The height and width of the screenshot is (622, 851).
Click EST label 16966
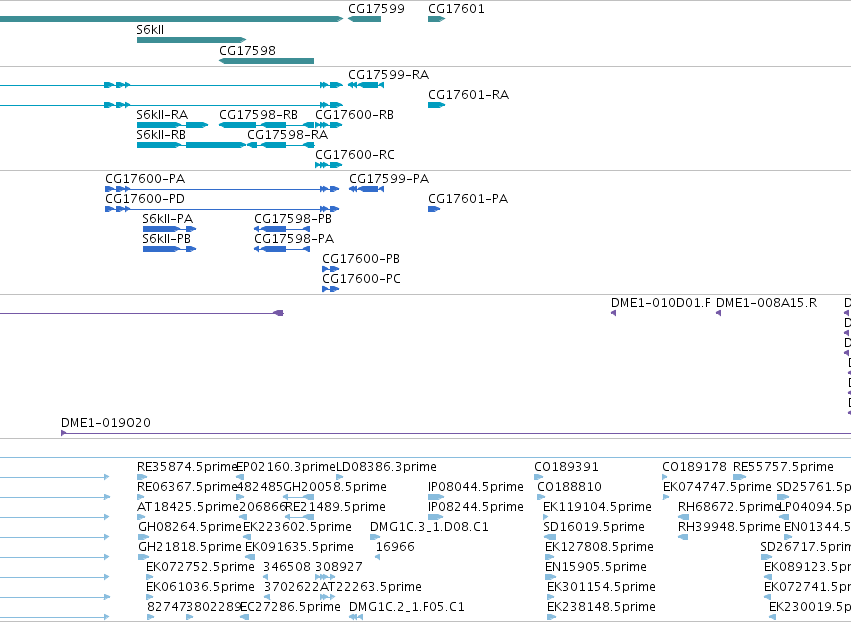[395, 547]
